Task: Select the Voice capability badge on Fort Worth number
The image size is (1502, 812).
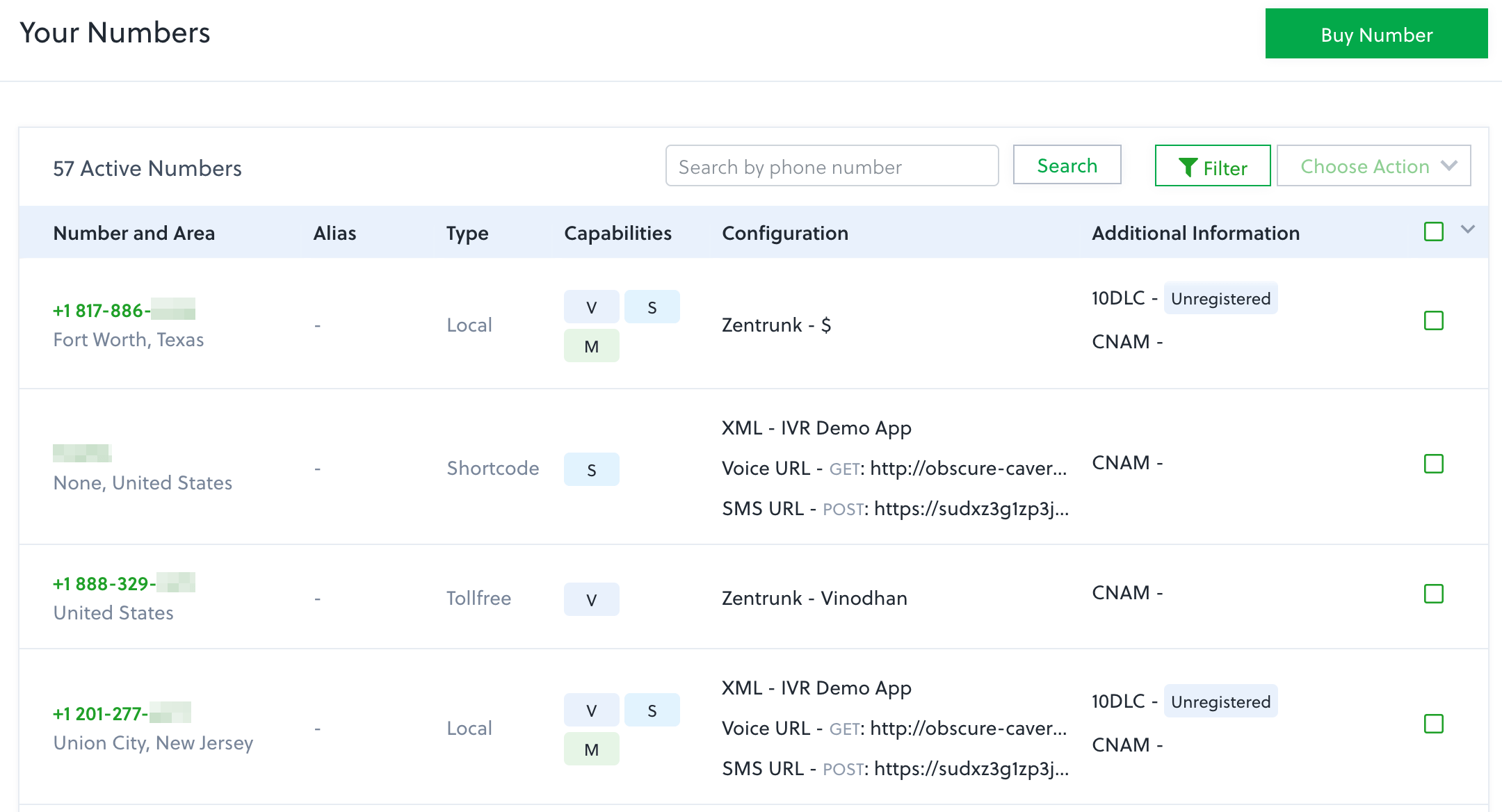Action: point(590,306)
